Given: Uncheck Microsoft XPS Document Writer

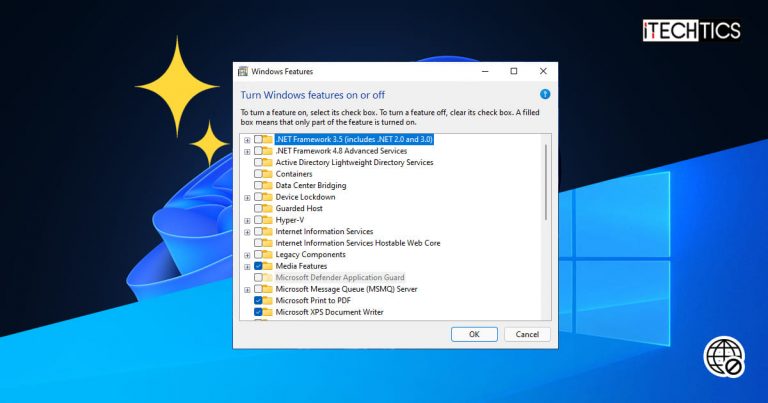Looking at the screenshot, I should tap(258, 312).
